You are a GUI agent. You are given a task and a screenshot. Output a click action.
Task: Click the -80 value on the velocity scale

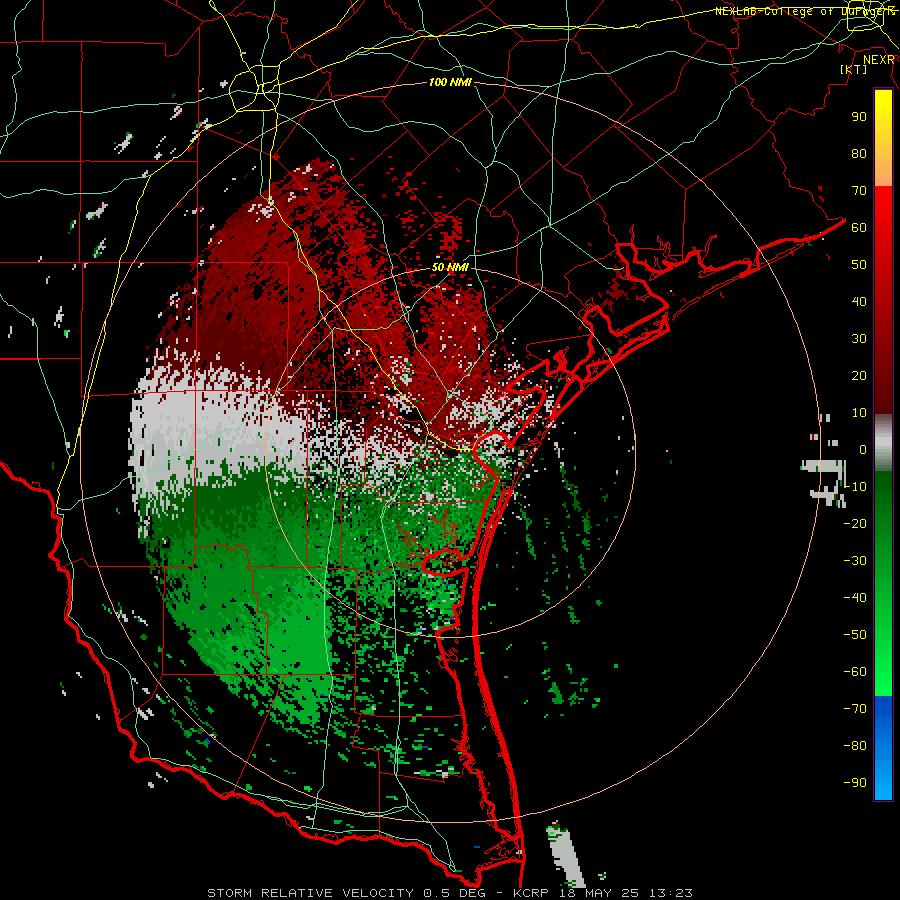tap(855, 746)
